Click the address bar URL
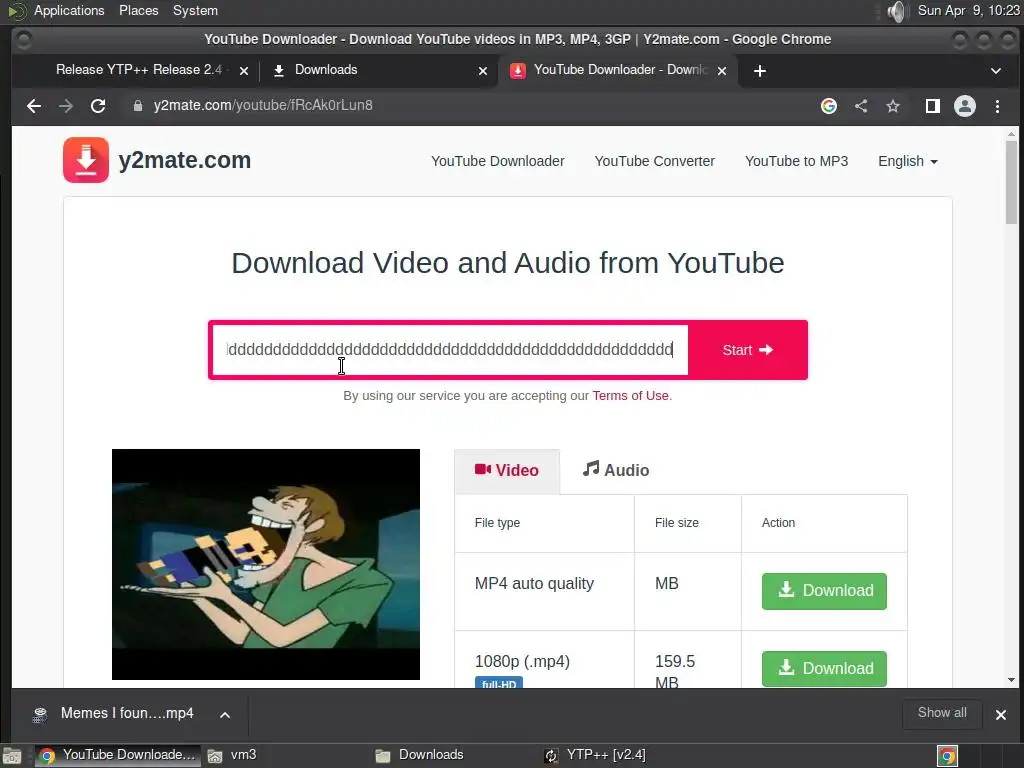Viewport: 1024px width, 768px height. tap(263, 106)
